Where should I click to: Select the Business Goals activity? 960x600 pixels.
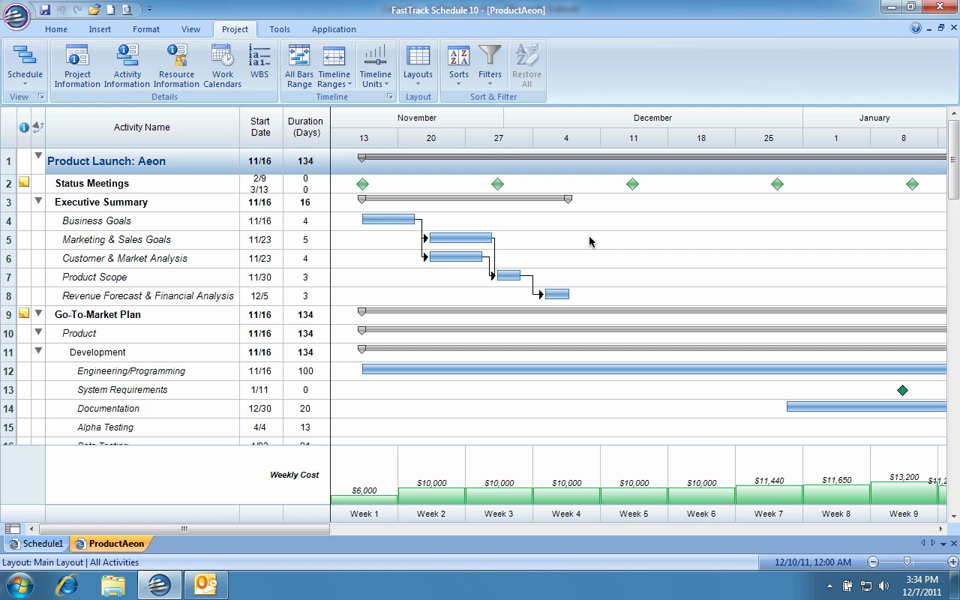96,220
